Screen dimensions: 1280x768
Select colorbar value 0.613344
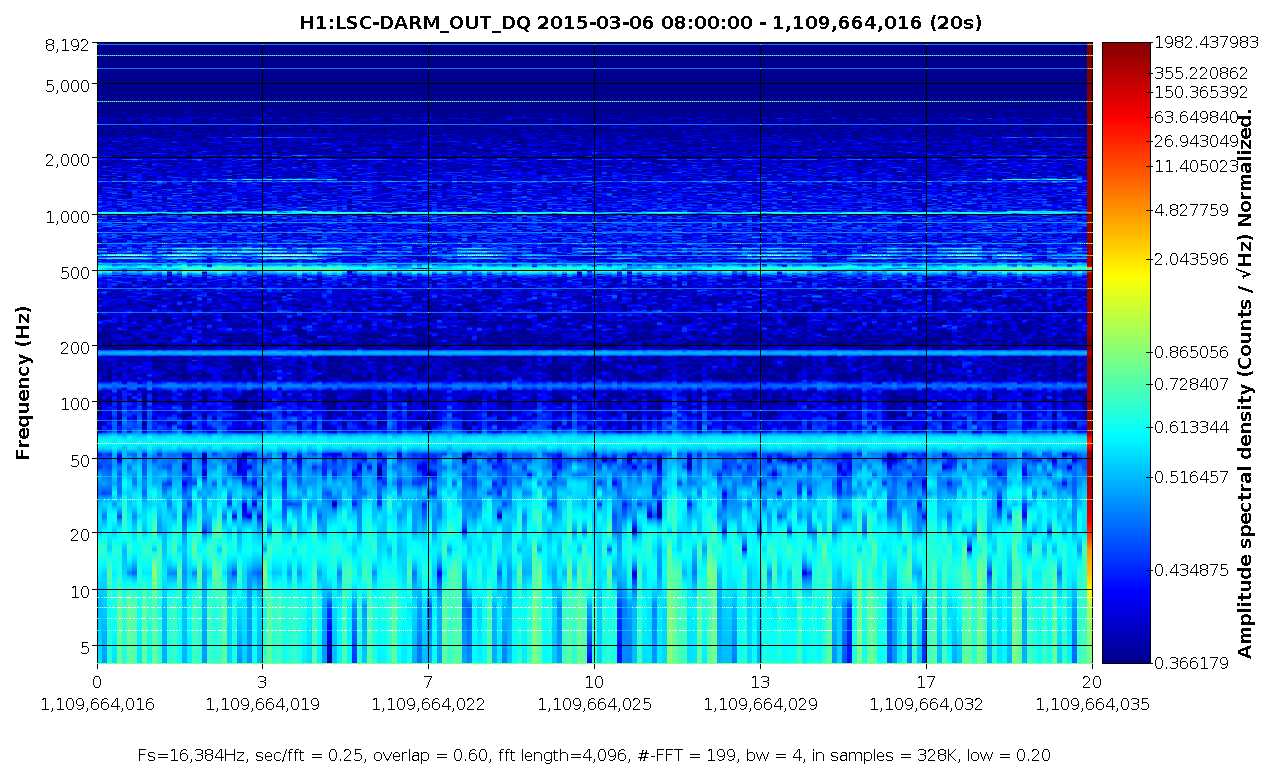click(x=1191, y=427)
